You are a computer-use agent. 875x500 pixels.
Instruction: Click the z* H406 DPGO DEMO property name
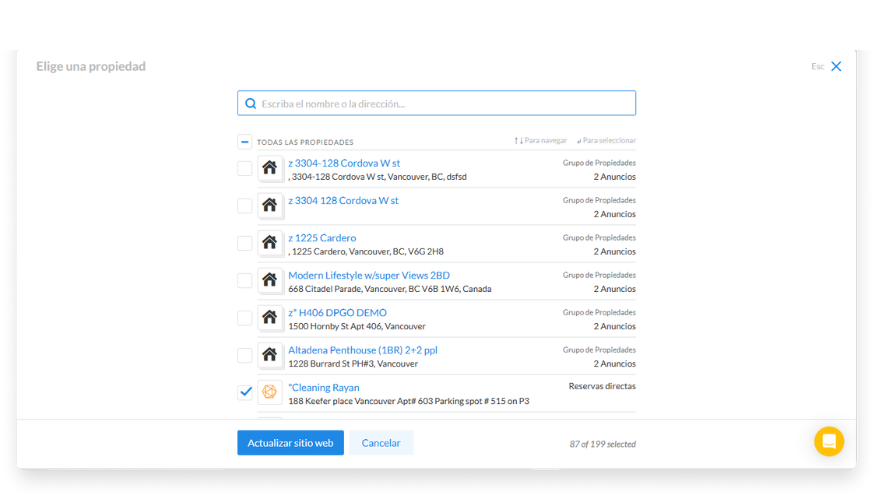[337, 313]
